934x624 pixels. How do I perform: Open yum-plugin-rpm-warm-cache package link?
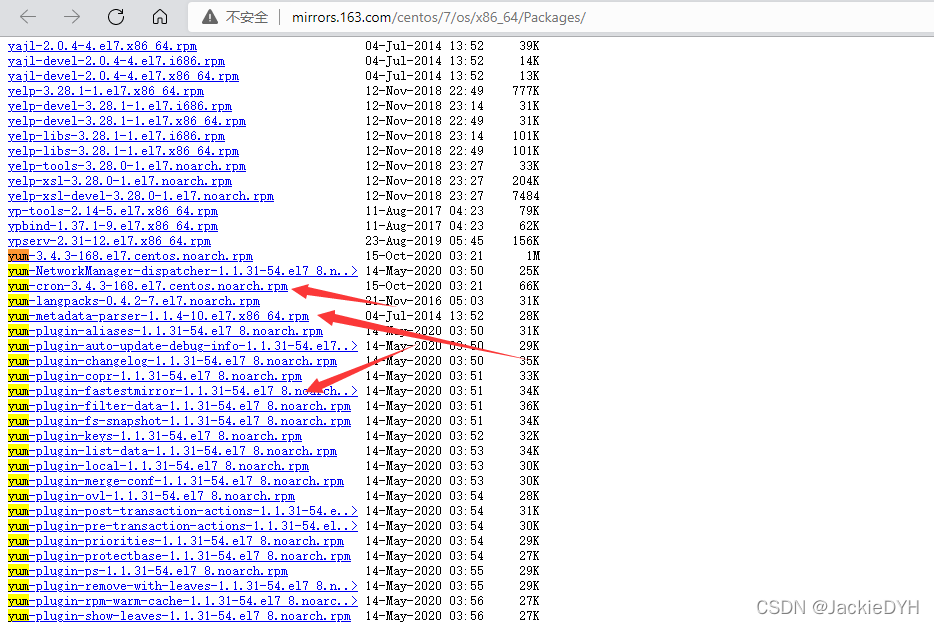tap(183, 601)
